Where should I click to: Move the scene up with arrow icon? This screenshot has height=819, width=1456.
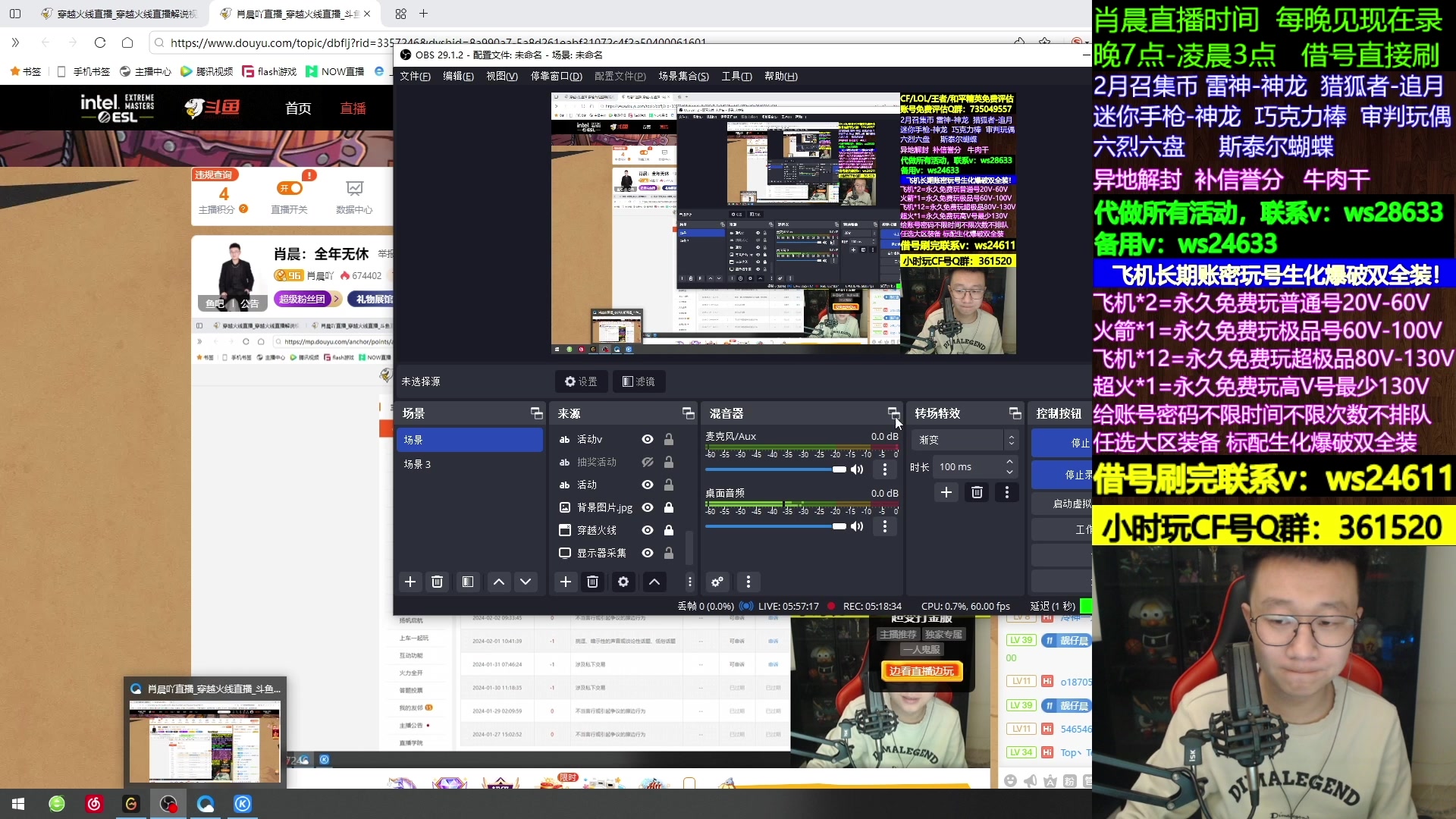click(499, 582)
